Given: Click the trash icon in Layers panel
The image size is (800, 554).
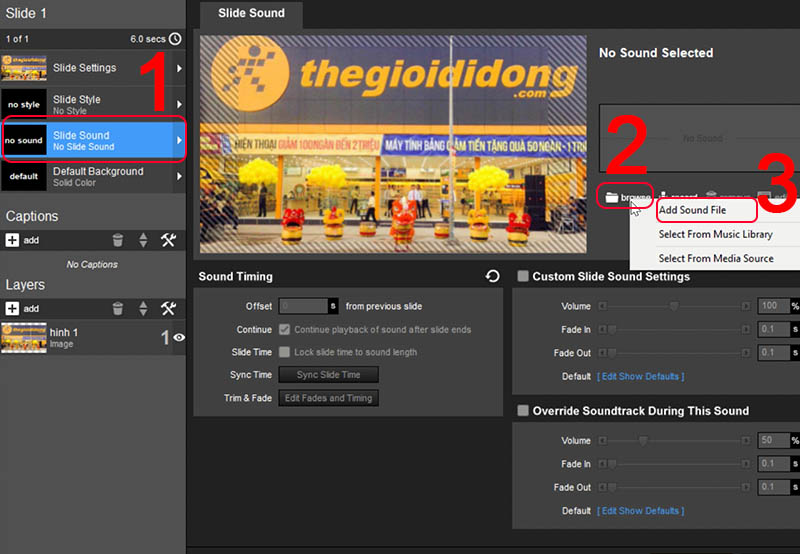Looking at the screenshot, I should coord(118,309).
